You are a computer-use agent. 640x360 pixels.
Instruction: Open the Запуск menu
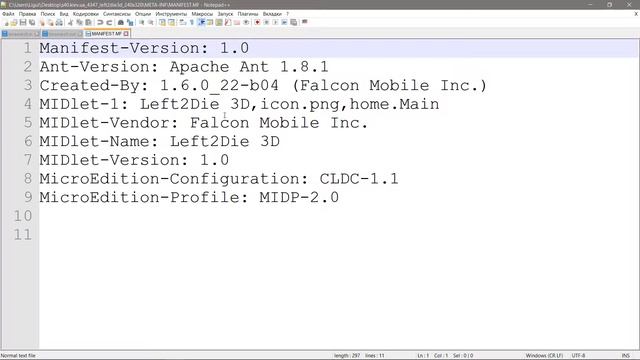coord(225,14)
